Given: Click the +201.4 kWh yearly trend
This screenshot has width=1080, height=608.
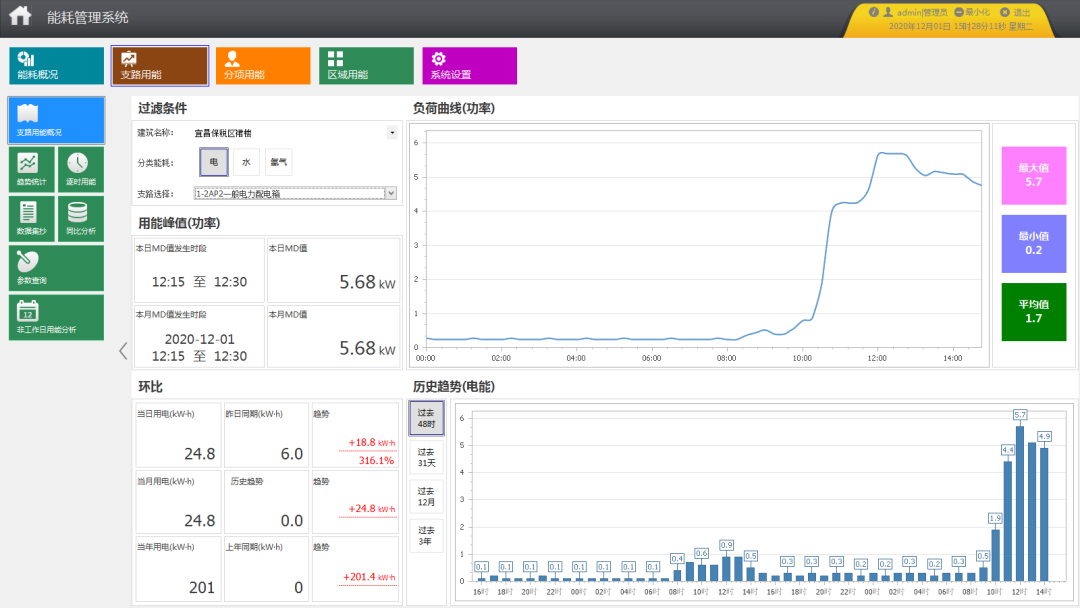Looking at the screenshot, I should (x=369, y=576).
